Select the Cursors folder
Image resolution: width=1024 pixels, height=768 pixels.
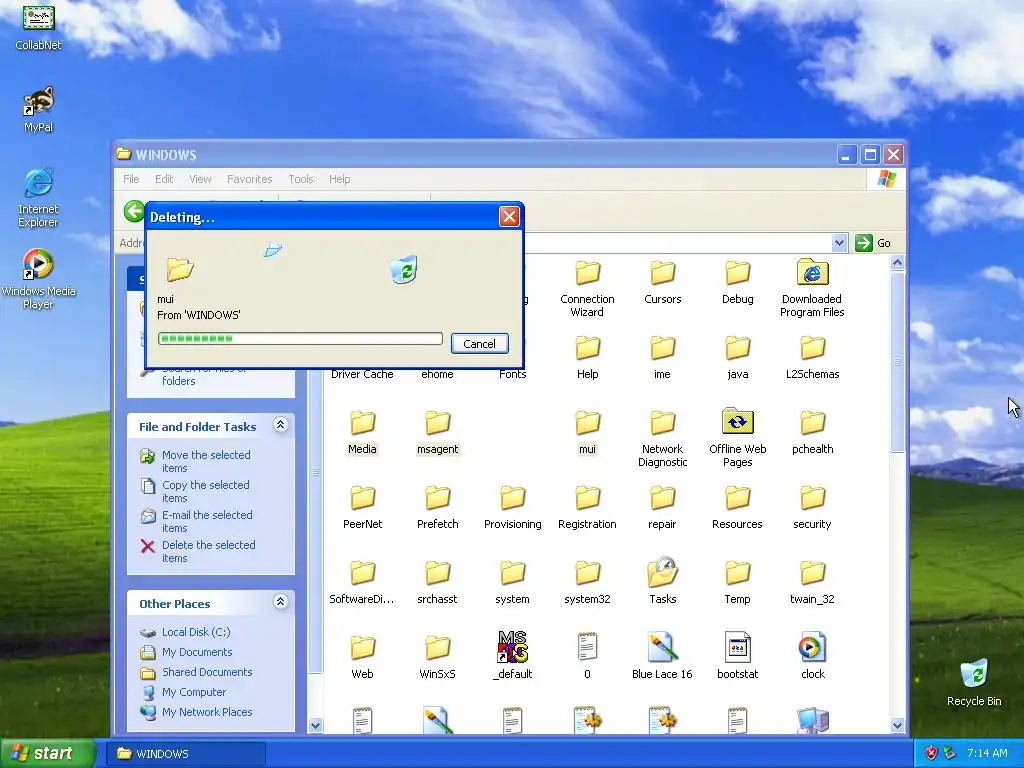coord(662,282)
